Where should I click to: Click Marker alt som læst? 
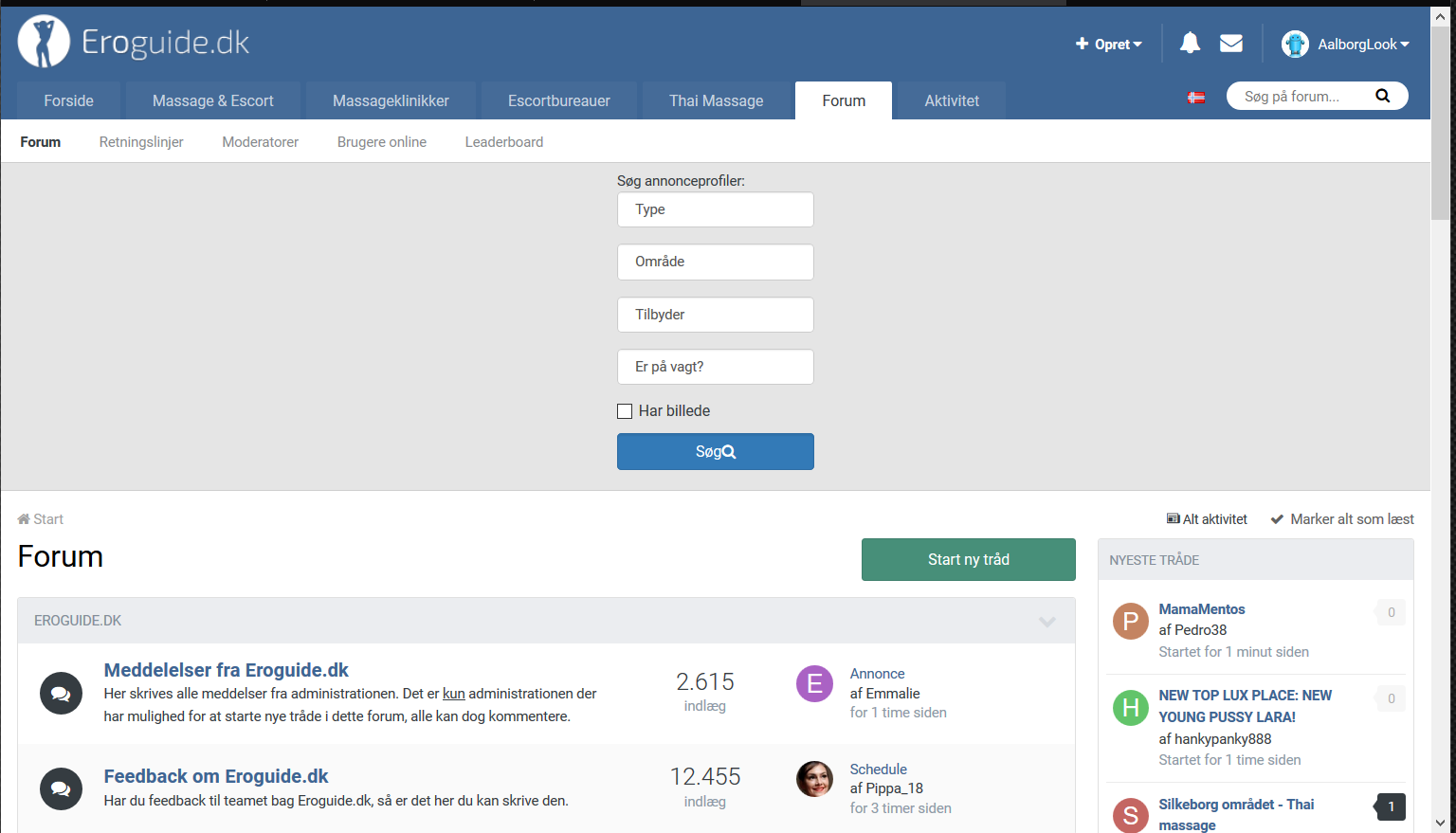[x=1342, y=519]
